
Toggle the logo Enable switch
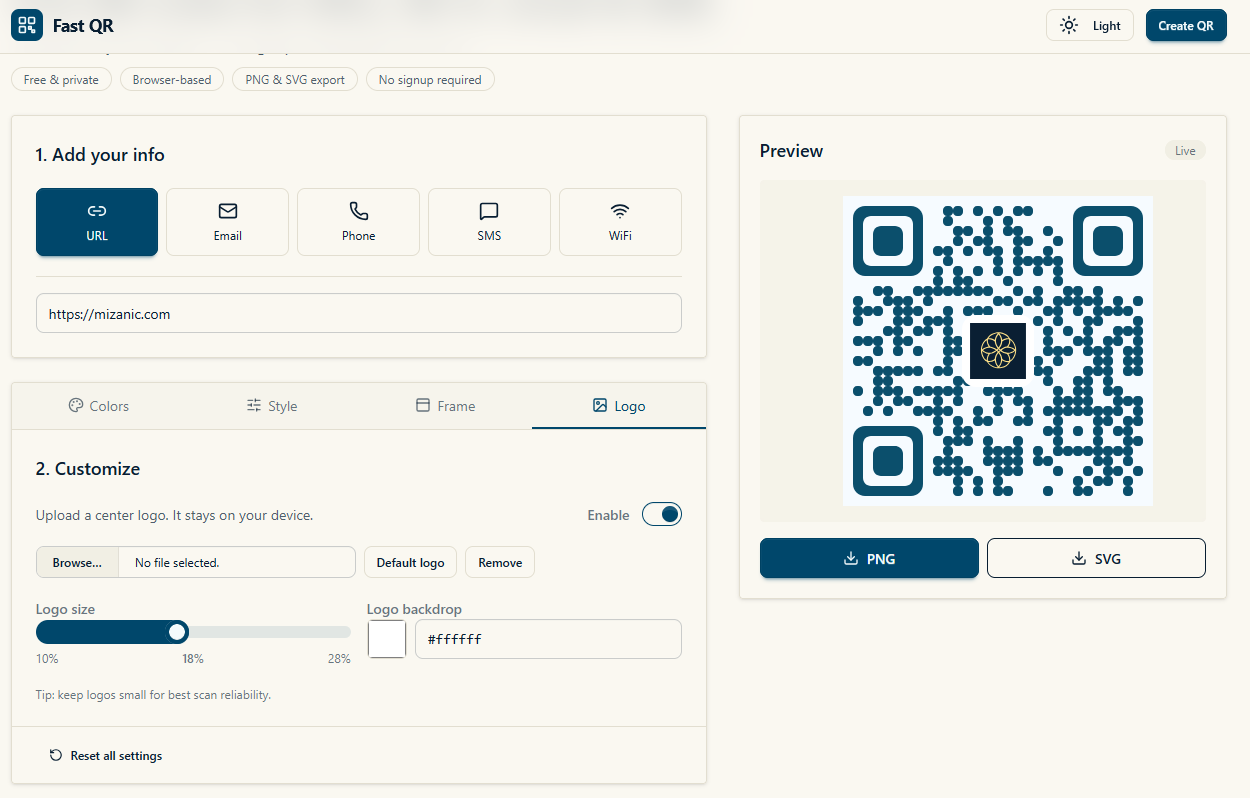662,514
